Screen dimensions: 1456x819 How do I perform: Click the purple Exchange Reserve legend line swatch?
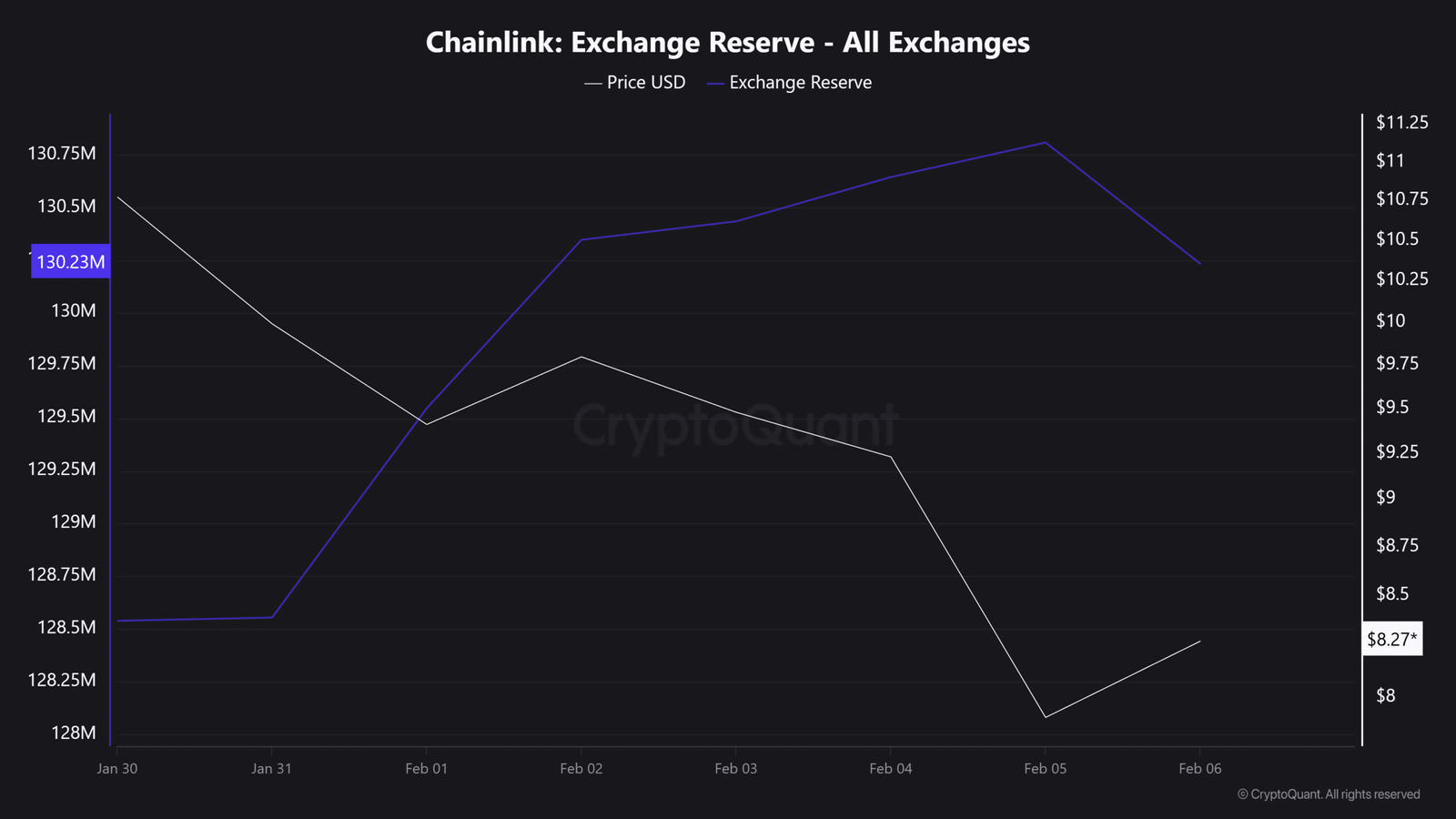715,84
